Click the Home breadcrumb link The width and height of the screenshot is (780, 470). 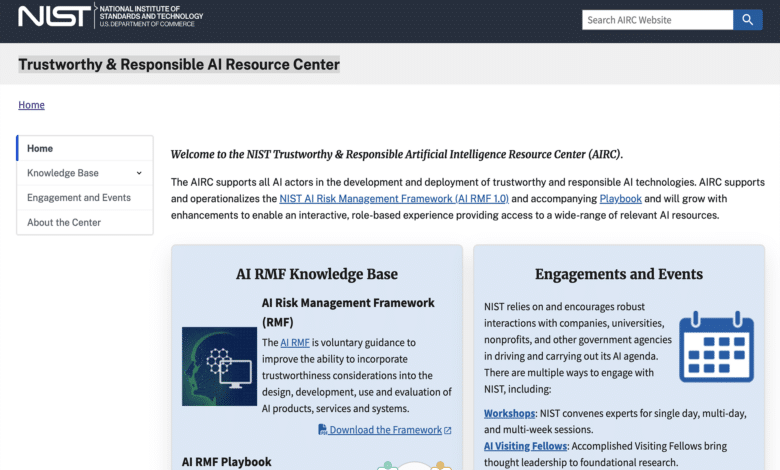[x=31, y=105]
